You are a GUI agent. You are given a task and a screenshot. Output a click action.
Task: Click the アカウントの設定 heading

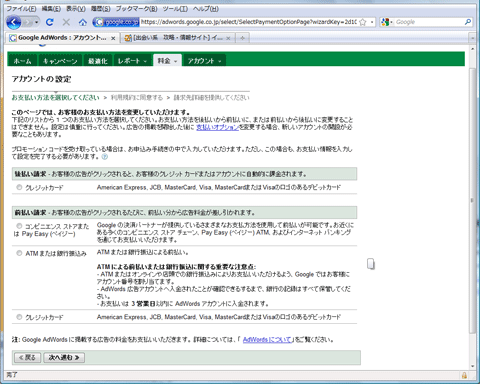tap(42, 79)
